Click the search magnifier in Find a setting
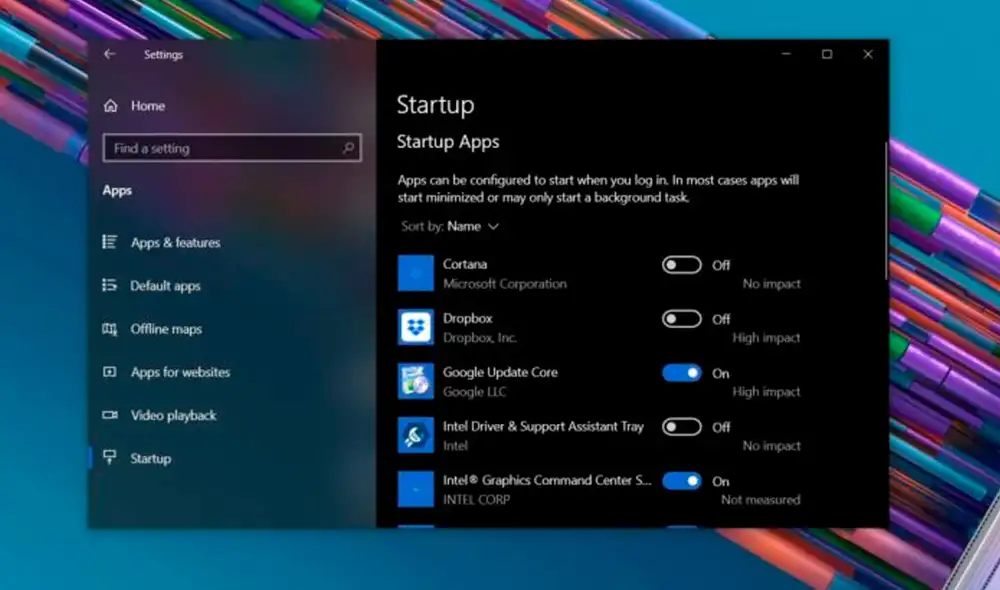1000x590 pixels. coord(348,147)
